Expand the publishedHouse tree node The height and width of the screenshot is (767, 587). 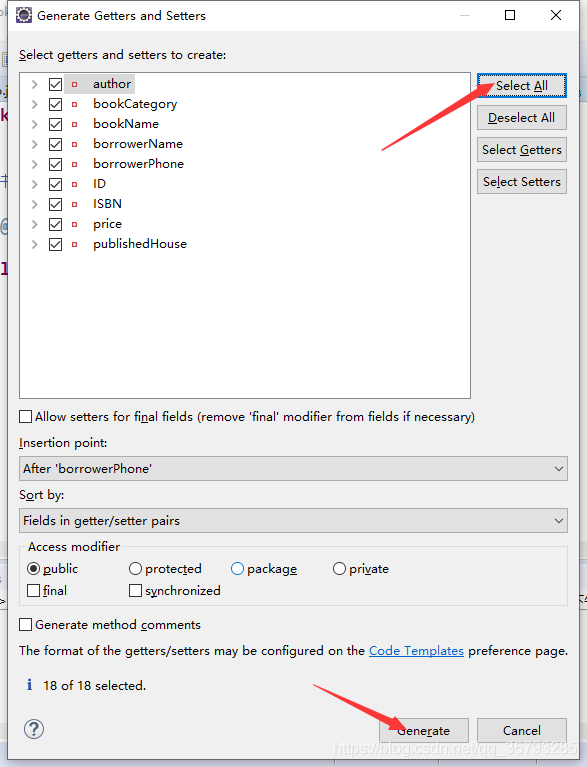[34, 244]
